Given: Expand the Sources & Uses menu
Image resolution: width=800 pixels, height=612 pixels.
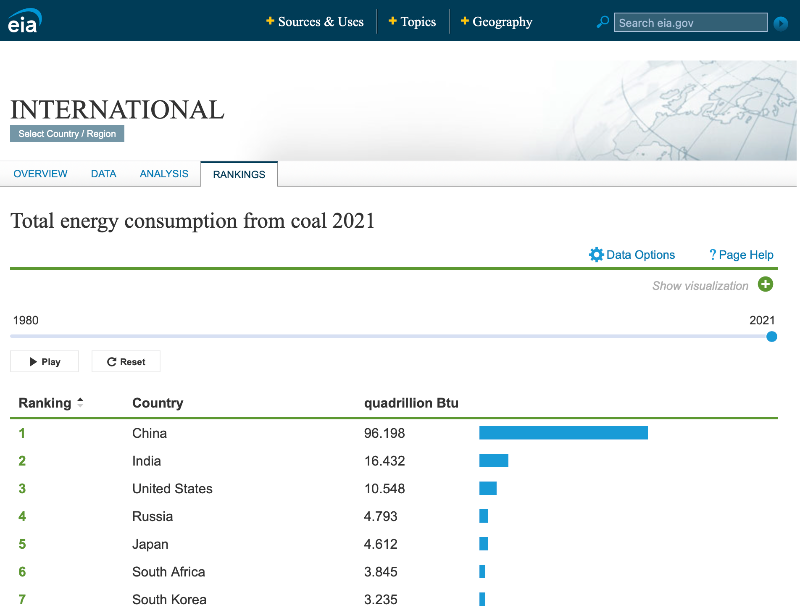Looking at the screenshot, I should 315,22.
